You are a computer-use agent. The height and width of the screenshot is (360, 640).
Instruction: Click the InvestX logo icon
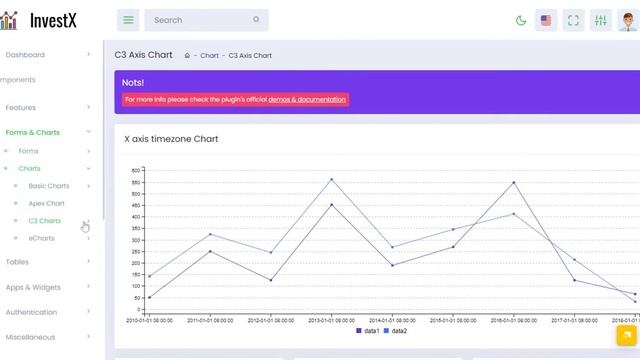pyautogui.click(x=8, y=20)
